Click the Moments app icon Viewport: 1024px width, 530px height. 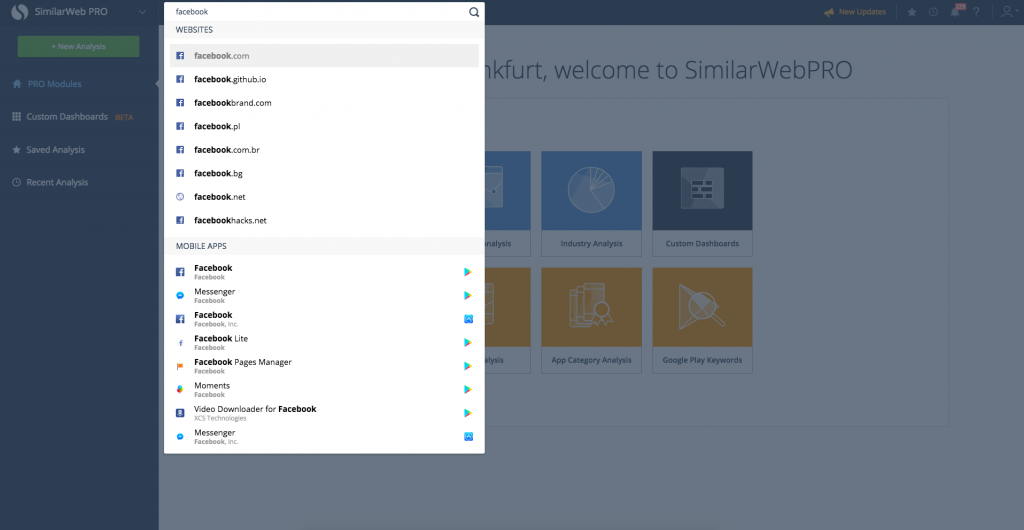point(180,389)
